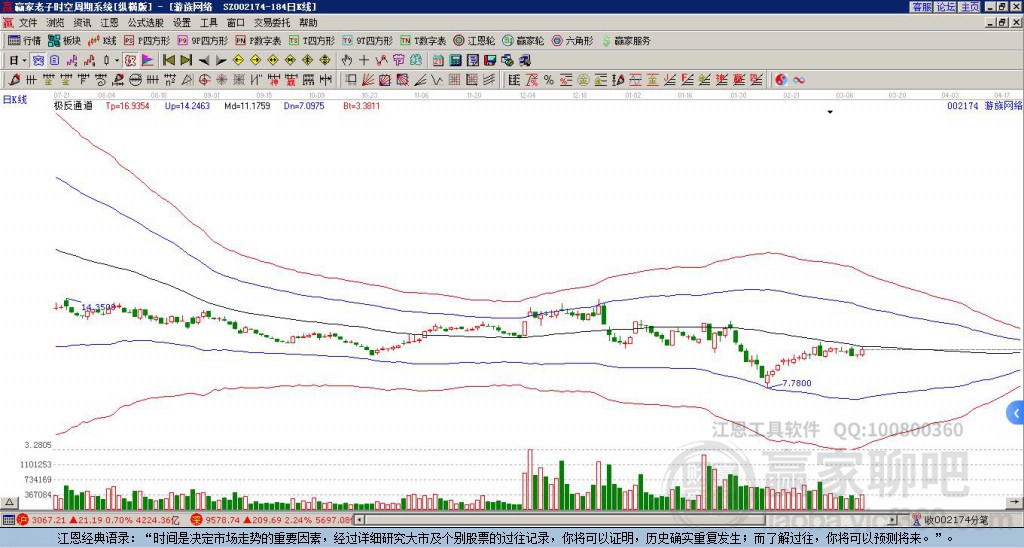Step left with black arrow icon
The height and width of the screenshot is (548, 1024).
click(204, 61)
